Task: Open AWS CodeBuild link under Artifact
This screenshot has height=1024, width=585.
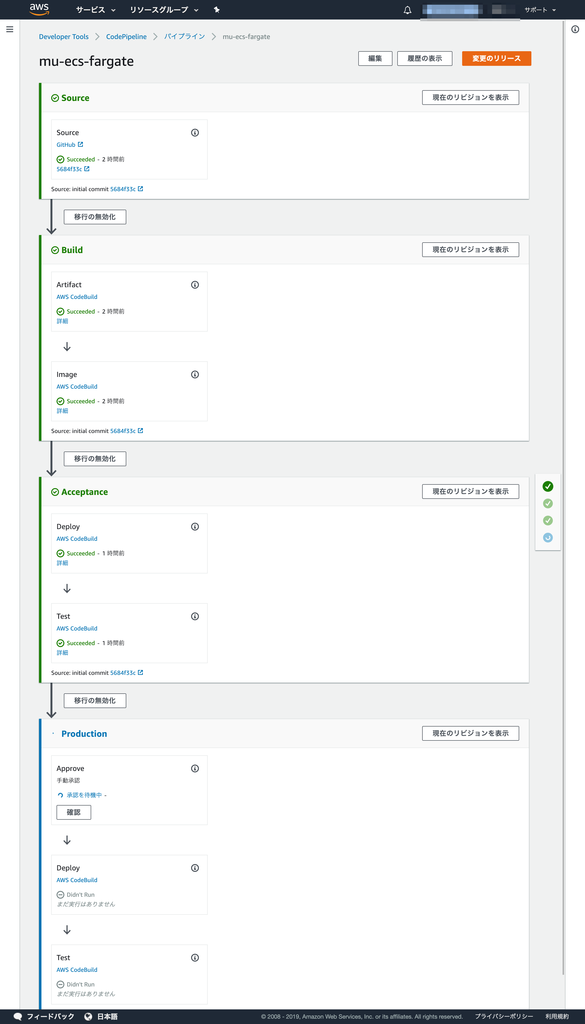Action: (77, 296)
